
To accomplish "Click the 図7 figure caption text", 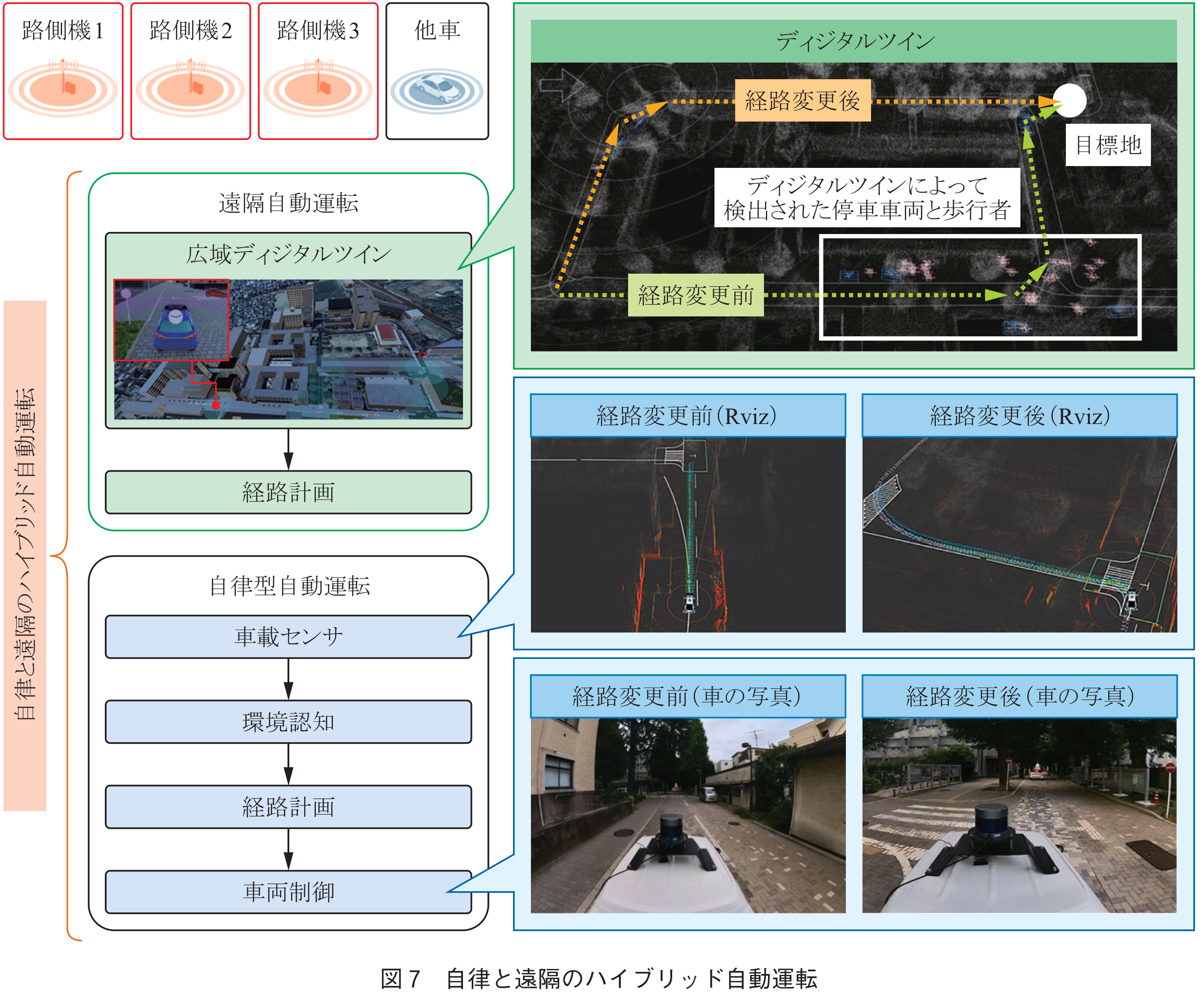I will pyautogui.click(x=599, y=978).
